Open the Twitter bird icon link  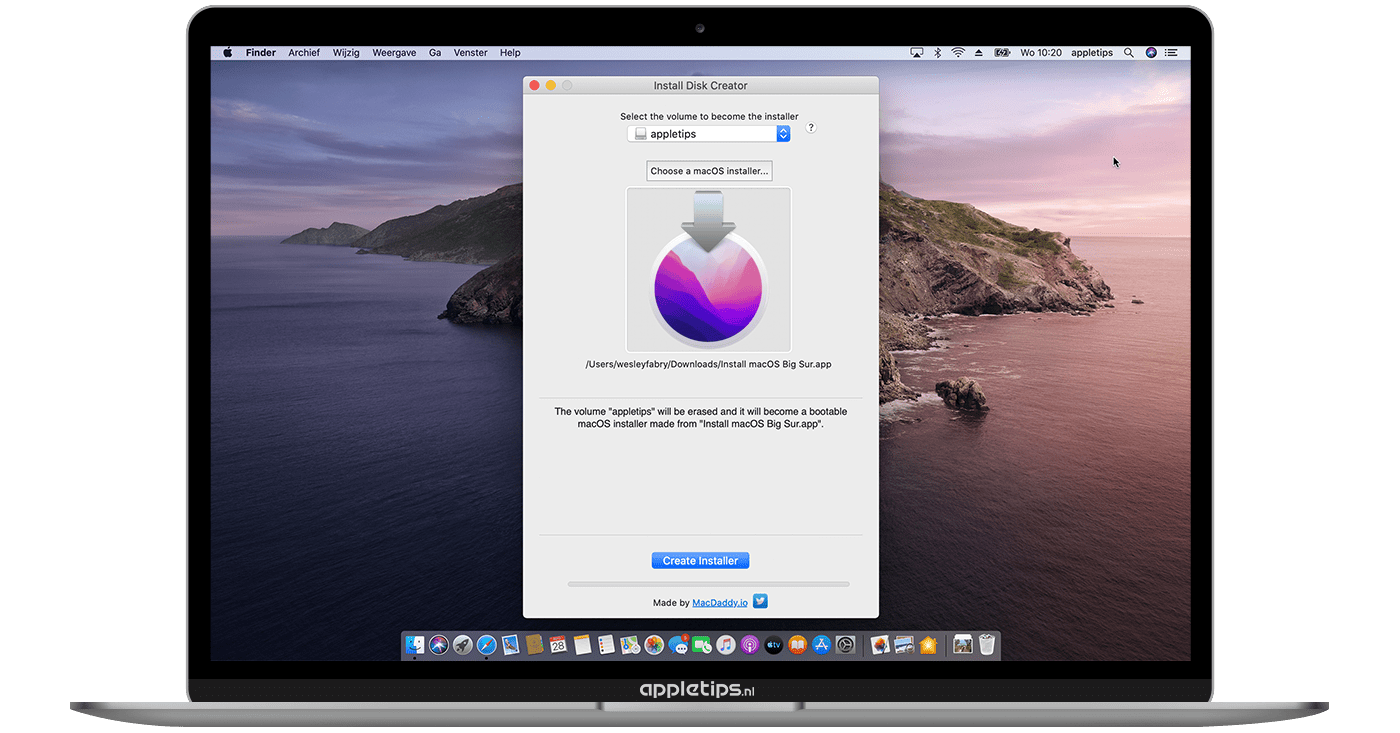[760, 602]
